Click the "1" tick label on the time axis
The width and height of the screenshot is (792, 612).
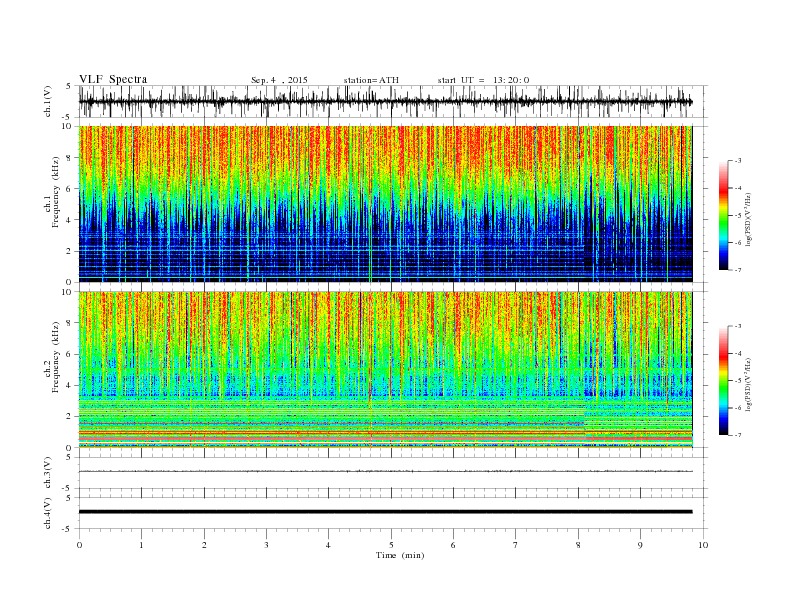[x=142, y=545]
